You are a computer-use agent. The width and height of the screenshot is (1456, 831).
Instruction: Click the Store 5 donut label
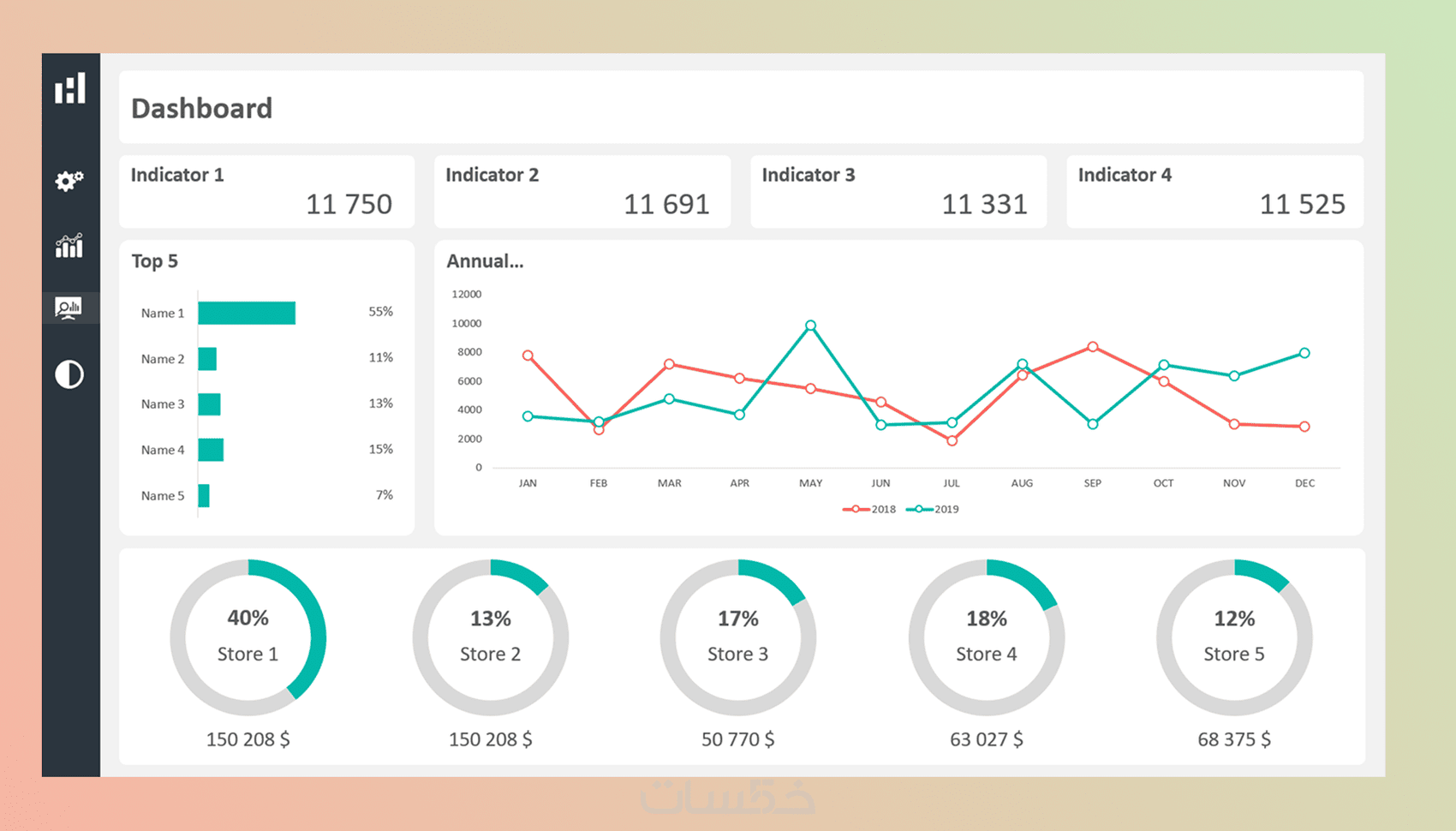click(1233, 654)
